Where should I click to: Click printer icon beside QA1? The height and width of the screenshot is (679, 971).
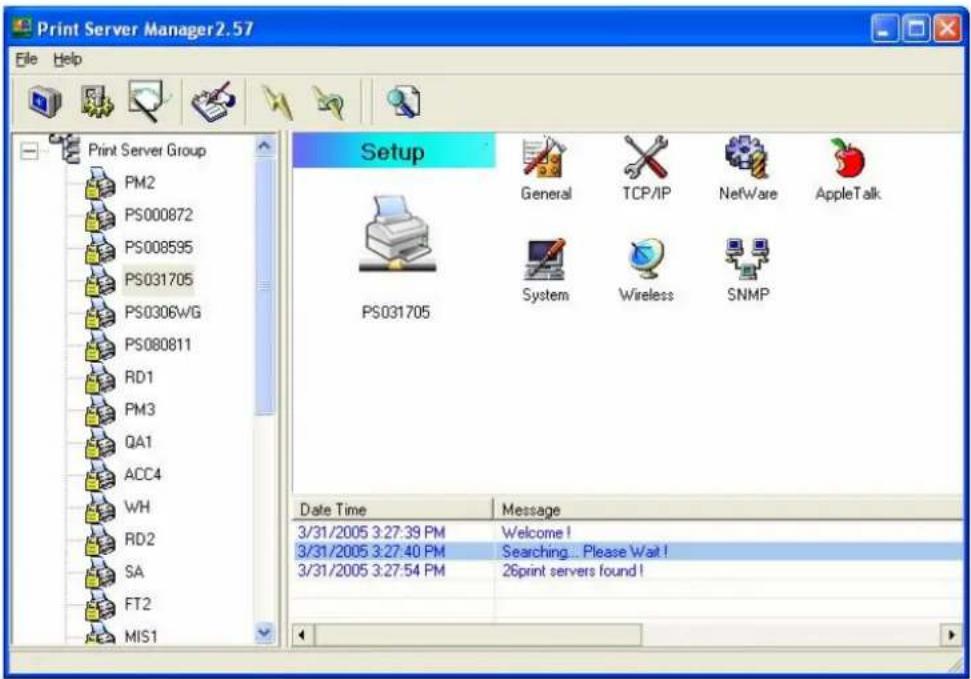tap(100, 442)
